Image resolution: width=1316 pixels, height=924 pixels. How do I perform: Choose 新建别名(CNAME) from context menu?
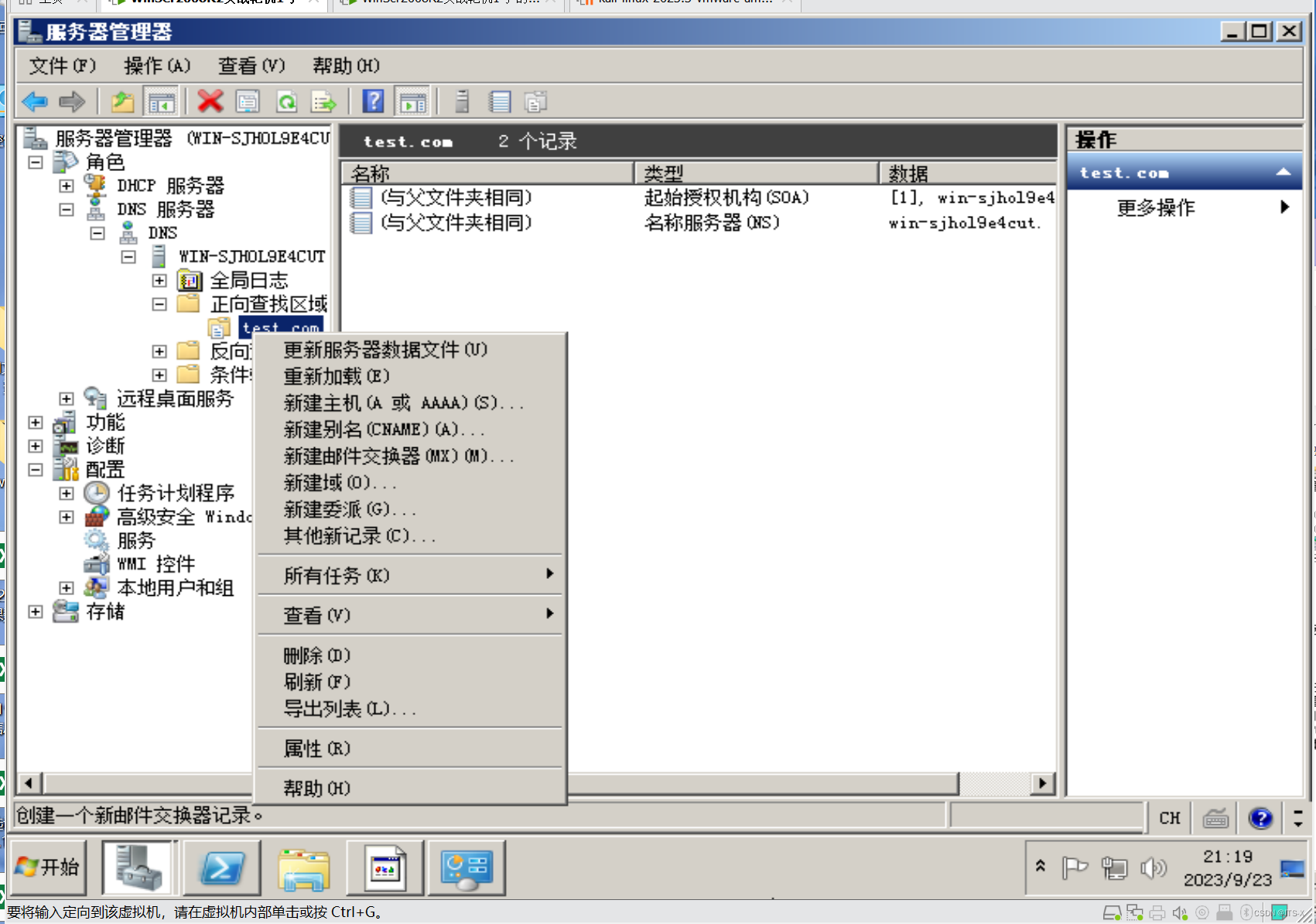[x=411, y=429]
